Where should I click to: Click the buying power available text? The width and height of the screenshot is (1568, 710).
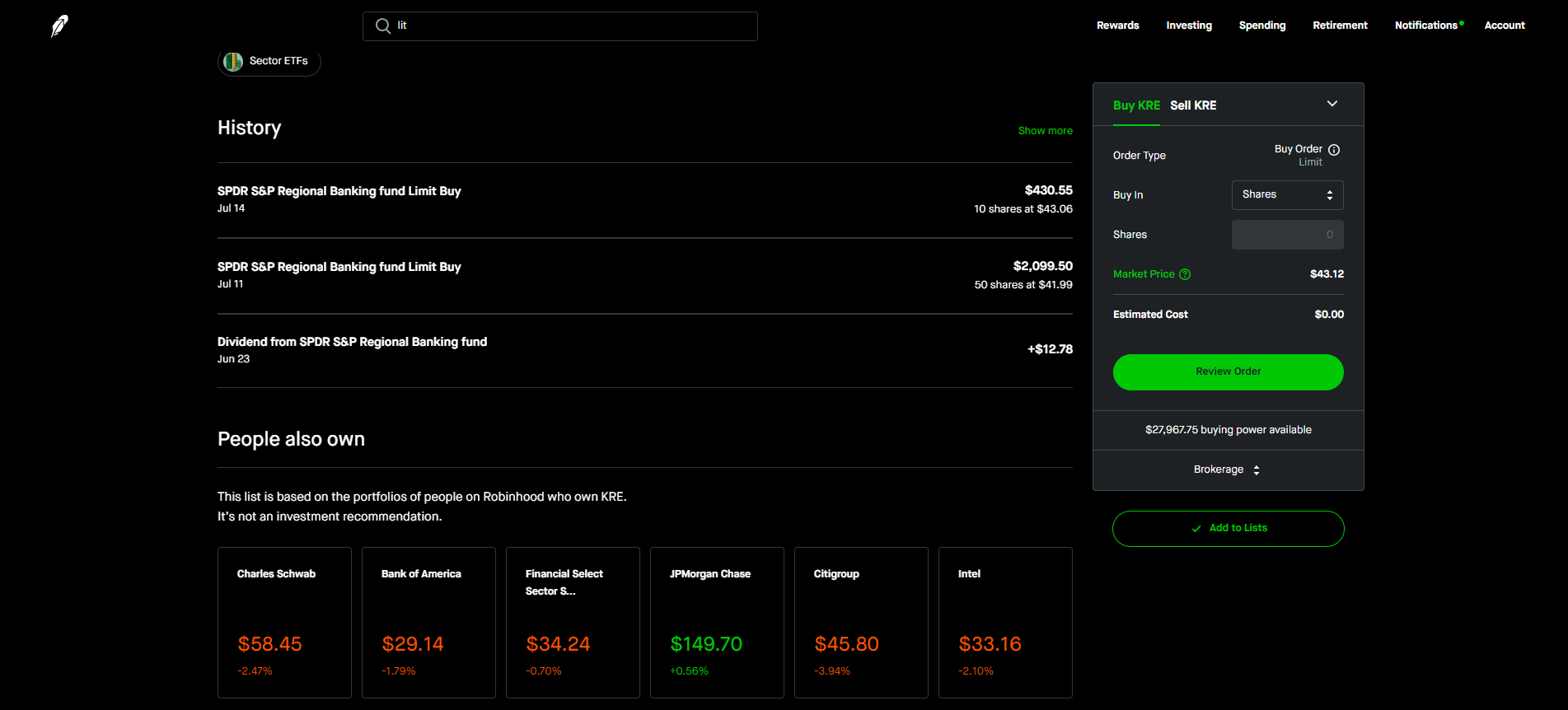pyautogui.click(x=1228, y=430)
